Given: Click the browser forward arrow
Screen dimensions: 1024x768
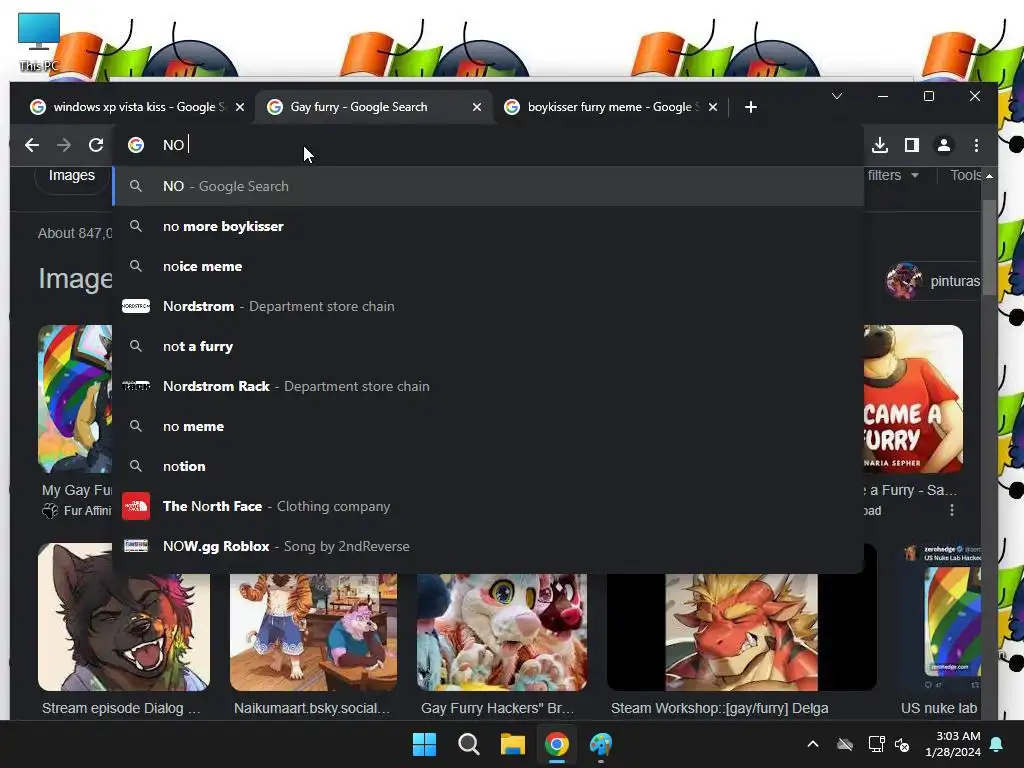Looking at the screenshot, I should tap(64, 145).
